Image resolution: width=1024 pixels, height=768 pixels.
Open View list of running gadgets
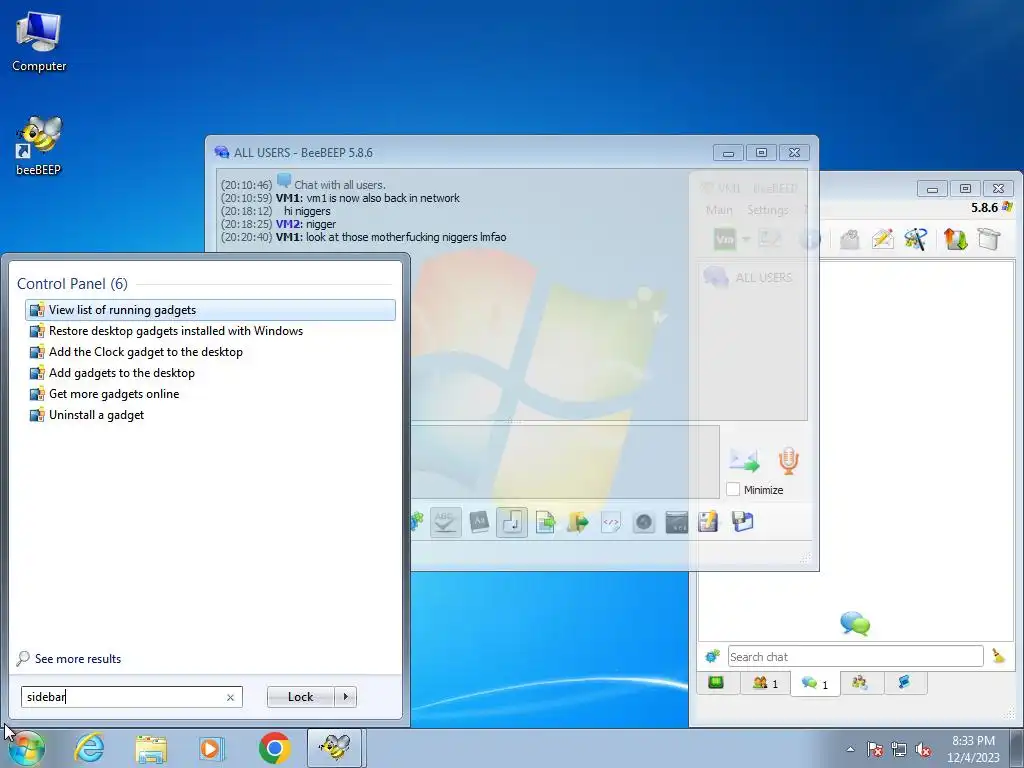210,310
